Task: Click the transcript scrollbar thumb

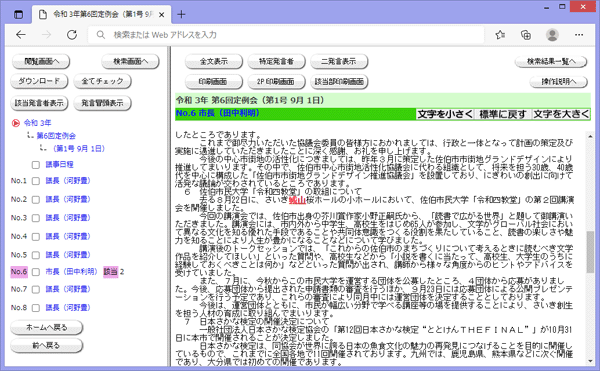Action: coord(590,251)
